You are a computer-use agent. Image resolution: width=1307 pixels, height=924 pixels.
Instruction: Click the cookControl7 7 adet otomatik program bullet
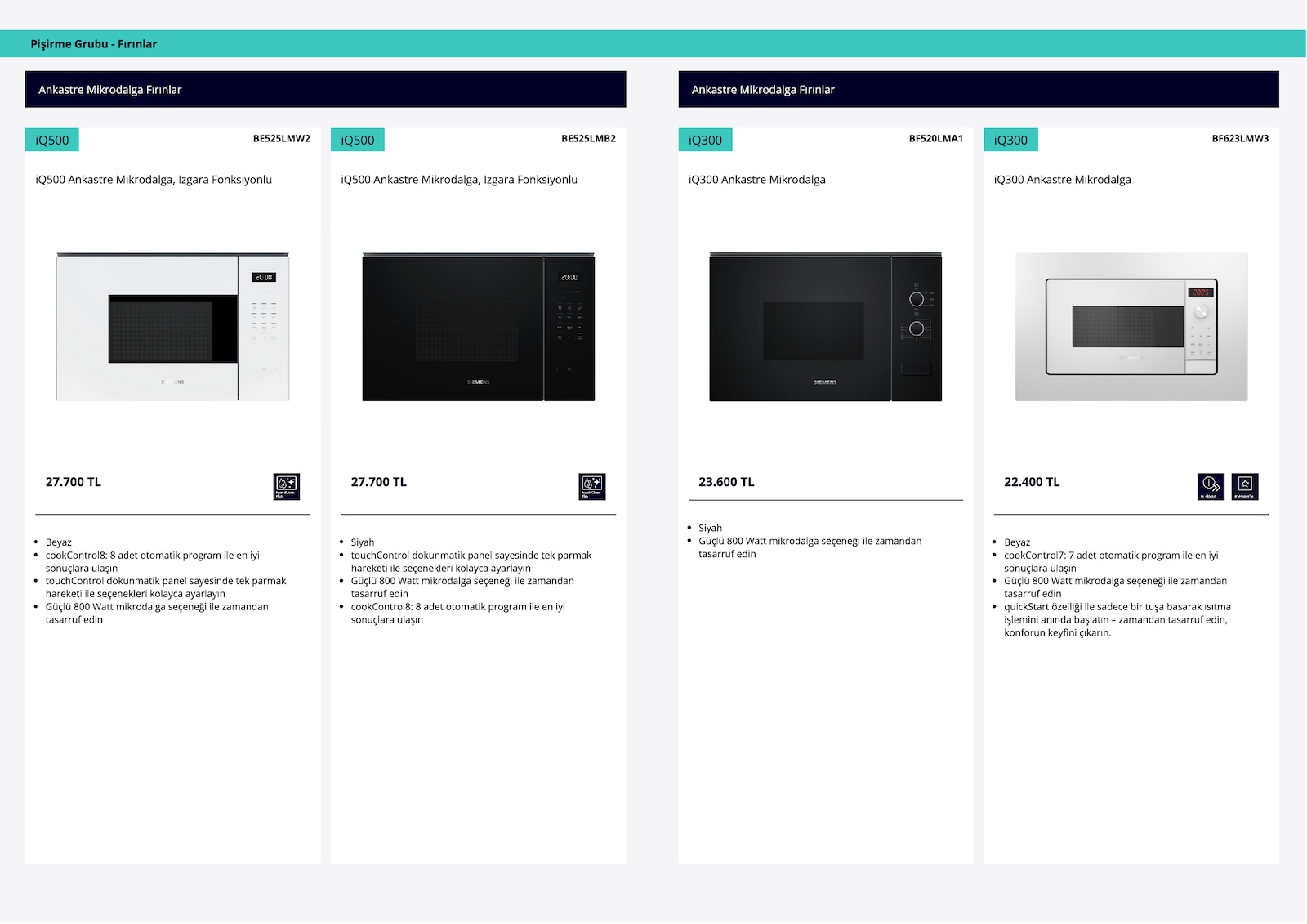pos(1111,562)
